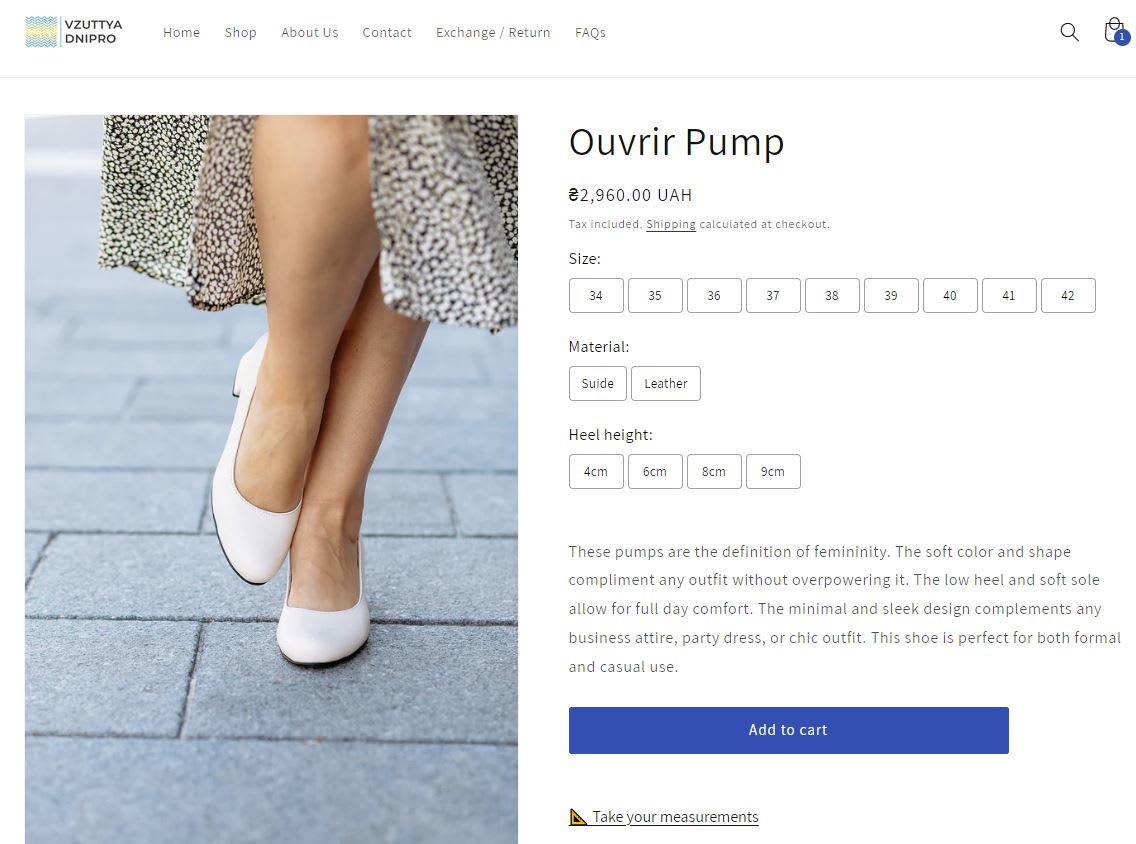The width and height of the screenshot is (1136, 844).
Task: Open the Shop menu item
Action: [x=241, y=33]
